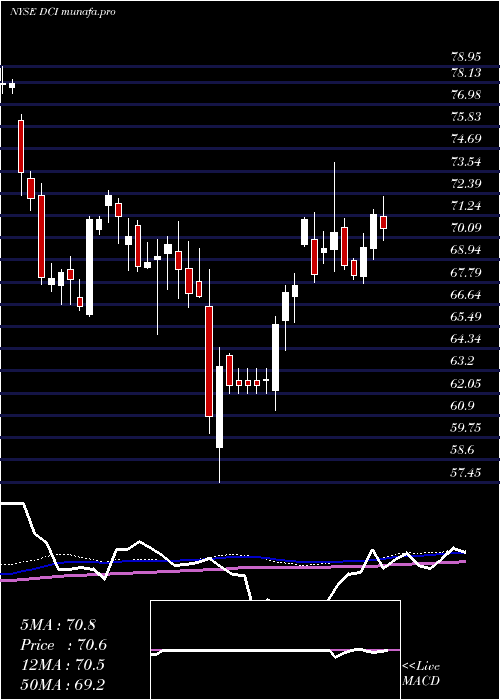500x700 pixels.
Task: Click the 58.6 price axis label
Action: point(463,450)
